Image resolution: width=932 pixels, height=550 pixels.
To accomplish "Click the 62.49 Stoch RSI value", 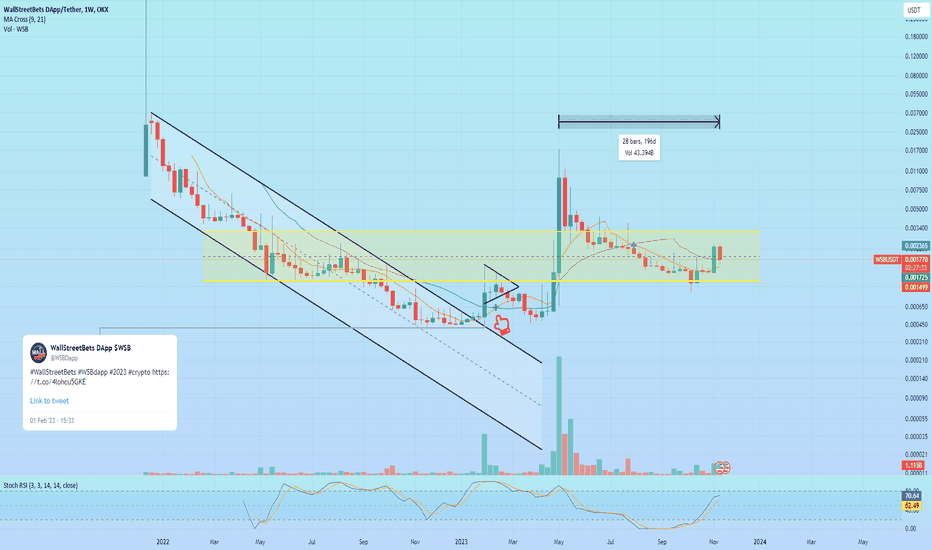I will point(911,506).
